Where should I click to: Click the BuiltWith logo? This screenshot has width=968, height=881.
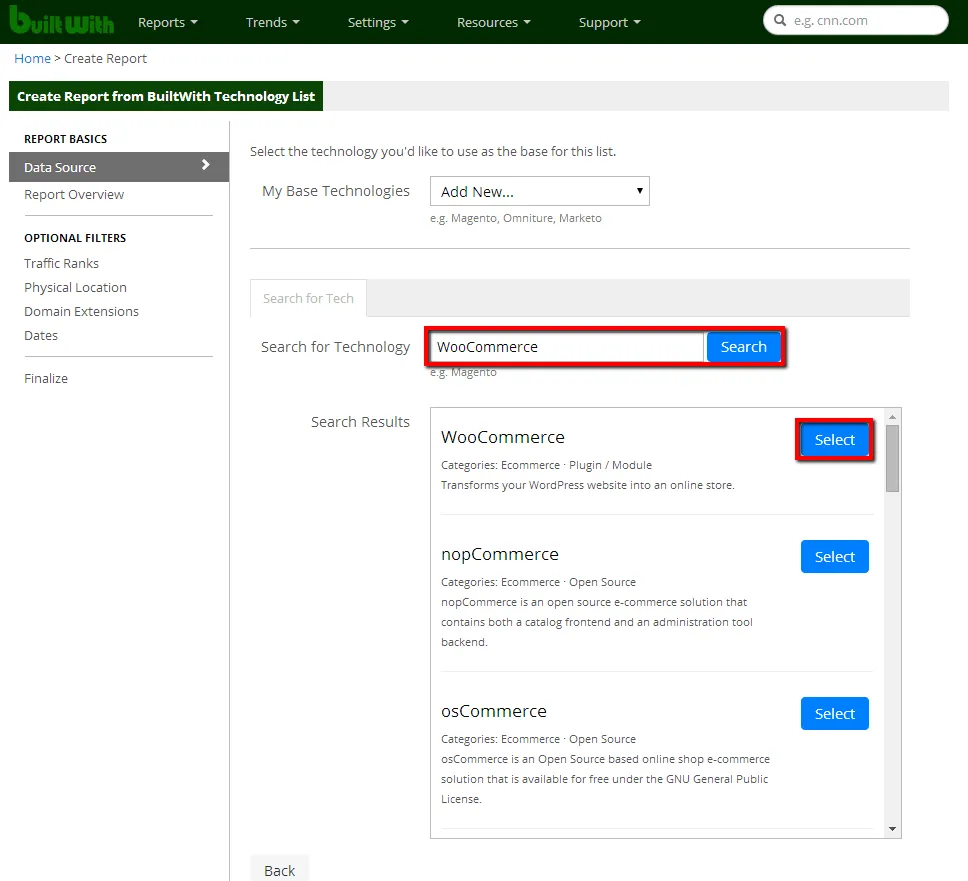click(62, 21)
